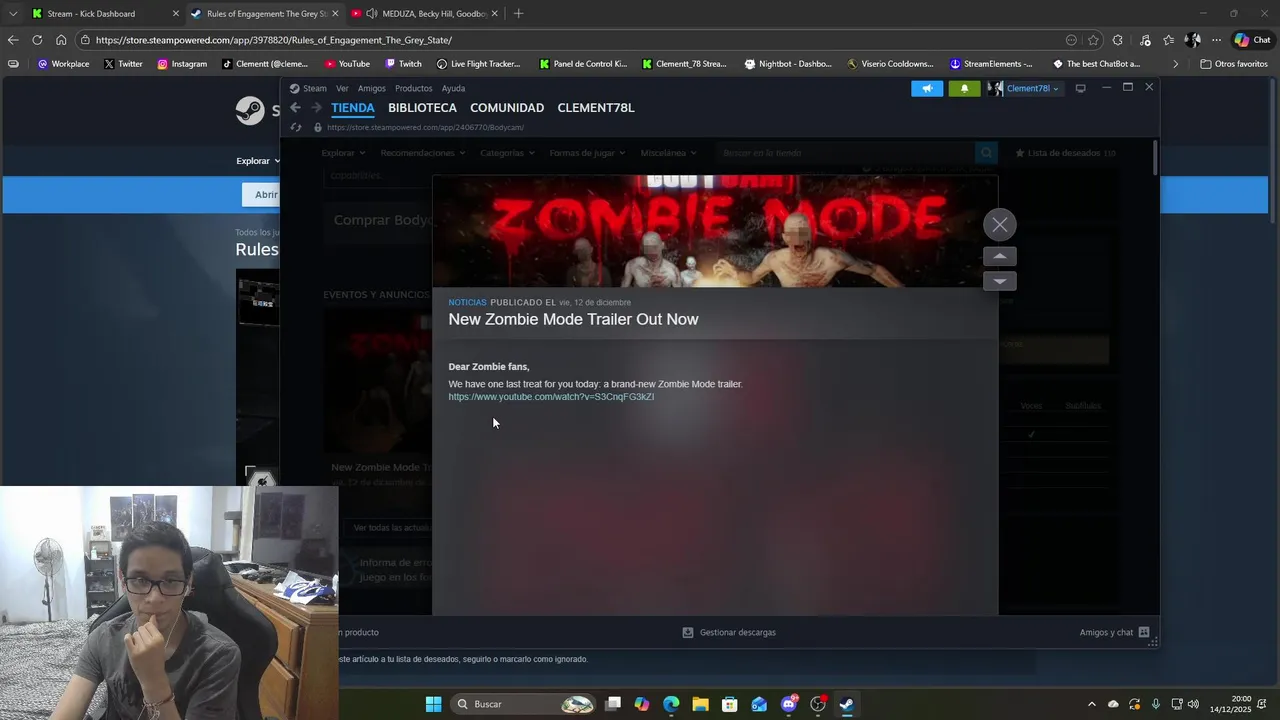
Task: Click the Edge address bar URL
Action: pos(274,40)
